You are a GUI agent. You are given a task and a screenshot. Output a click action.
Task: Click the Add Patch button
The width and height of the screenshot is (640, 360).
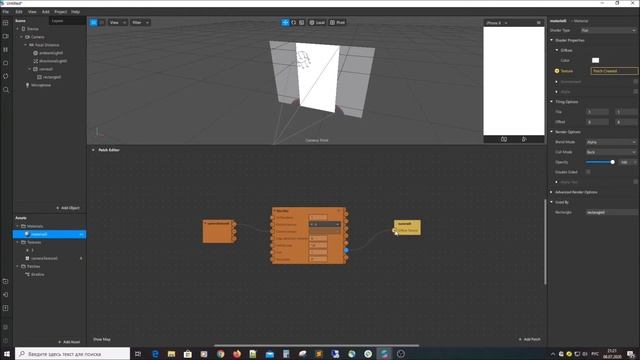[529, 339]
